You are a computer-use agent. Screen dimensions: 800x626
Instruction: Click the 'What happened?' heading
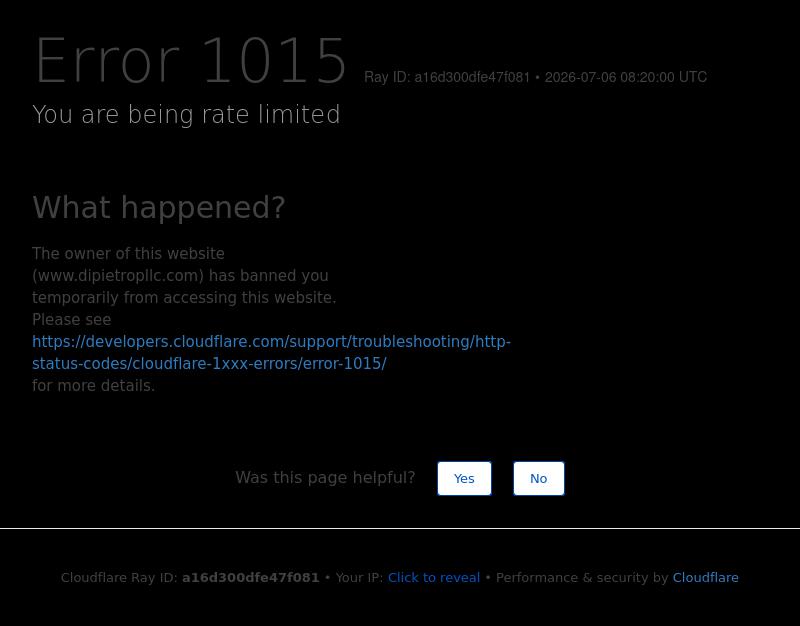[159, 207]
